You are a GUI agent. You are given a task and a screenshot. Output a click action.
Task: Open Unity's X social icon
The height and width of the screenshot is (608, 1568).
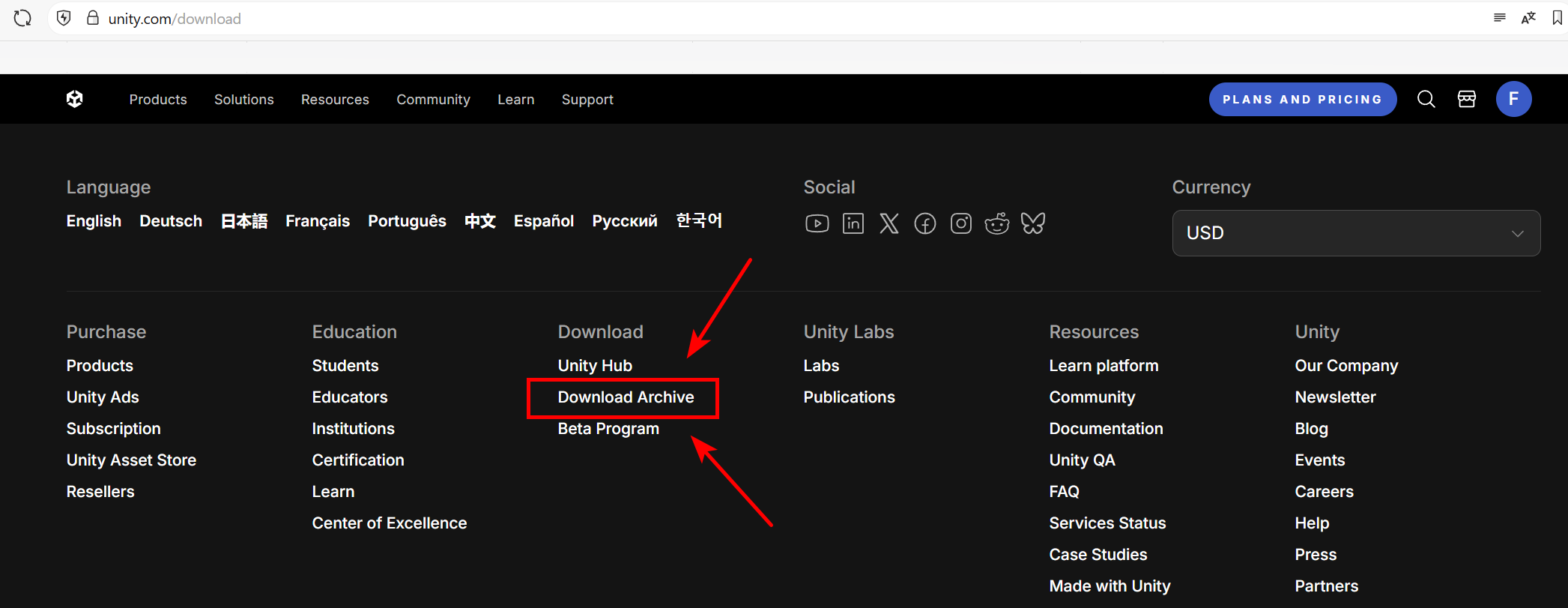coord(889,223)
